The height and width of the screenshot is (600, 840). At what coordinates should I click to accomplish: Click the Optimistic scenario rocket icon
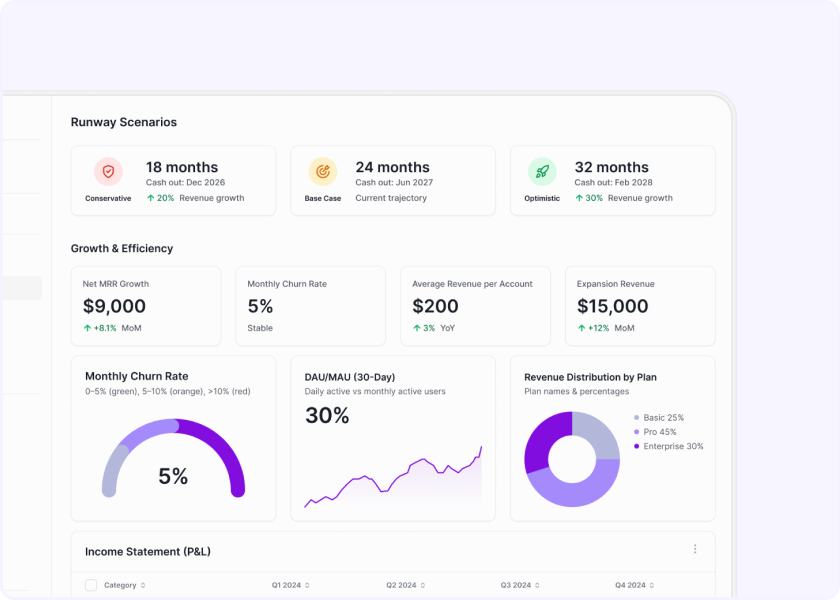[x=542, y=171]
